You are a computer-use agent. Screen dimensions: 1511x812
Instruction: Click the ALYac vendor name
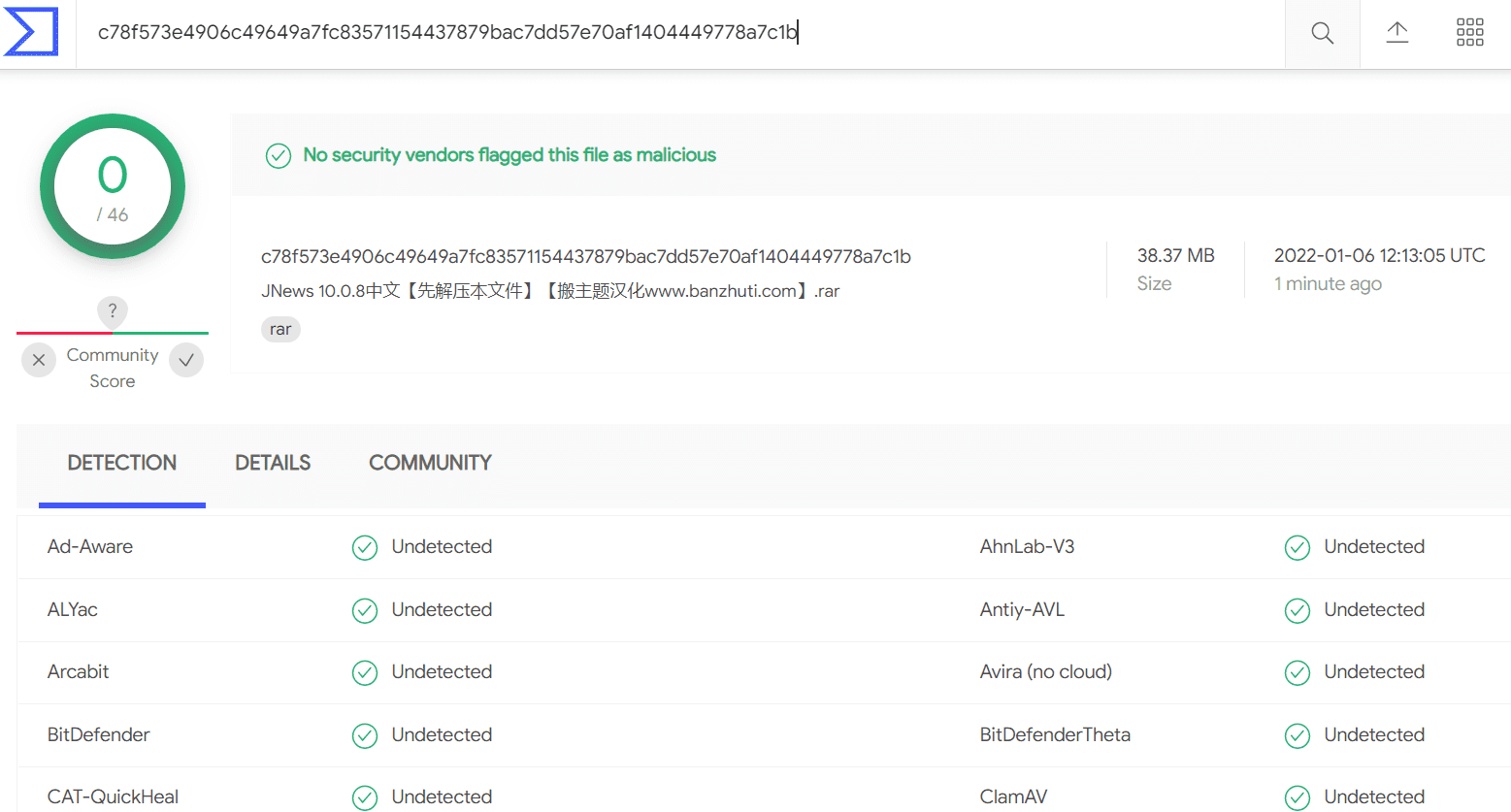coord(73,609)
